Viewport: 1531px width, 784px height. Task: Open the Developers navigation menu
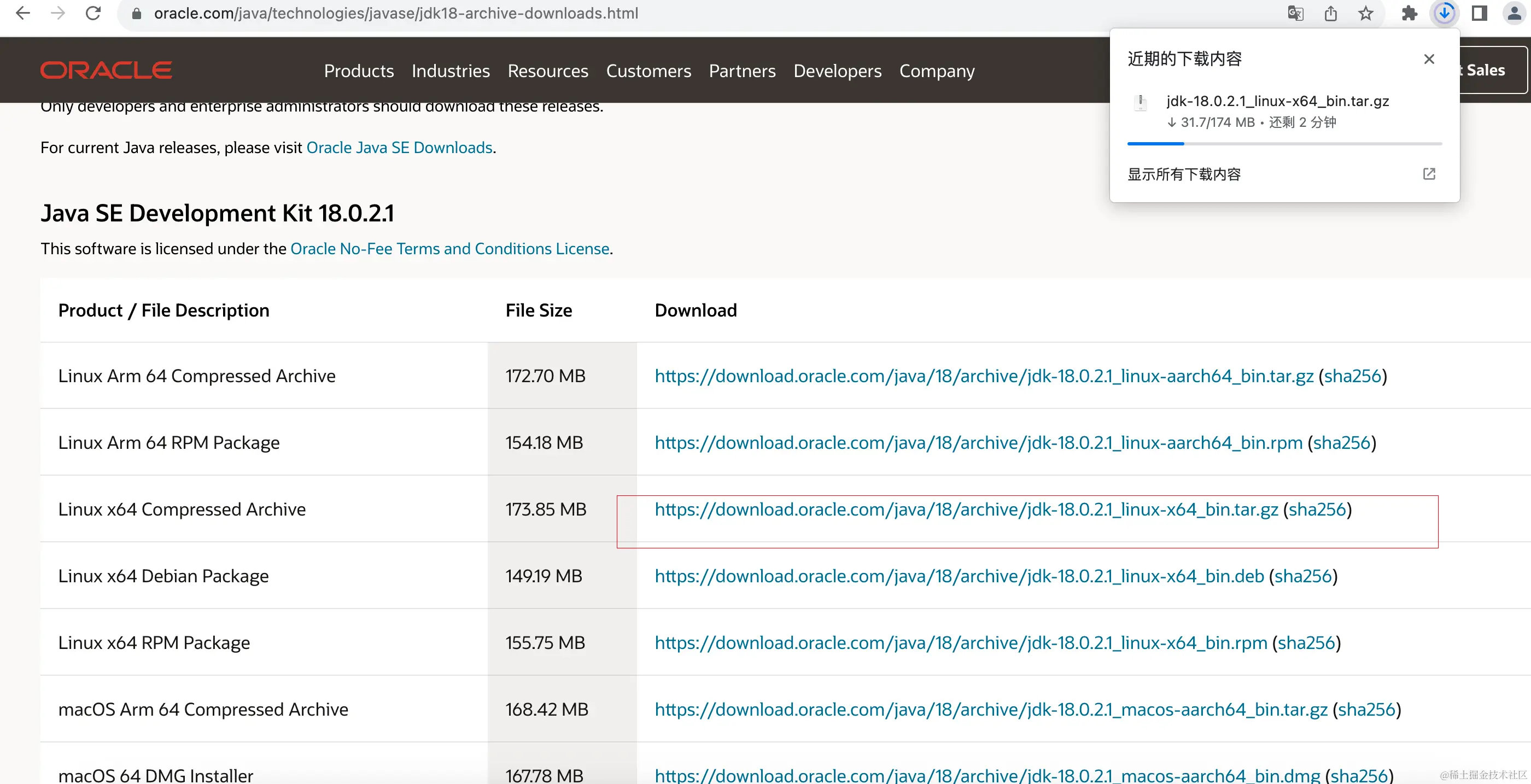point(837,71)
